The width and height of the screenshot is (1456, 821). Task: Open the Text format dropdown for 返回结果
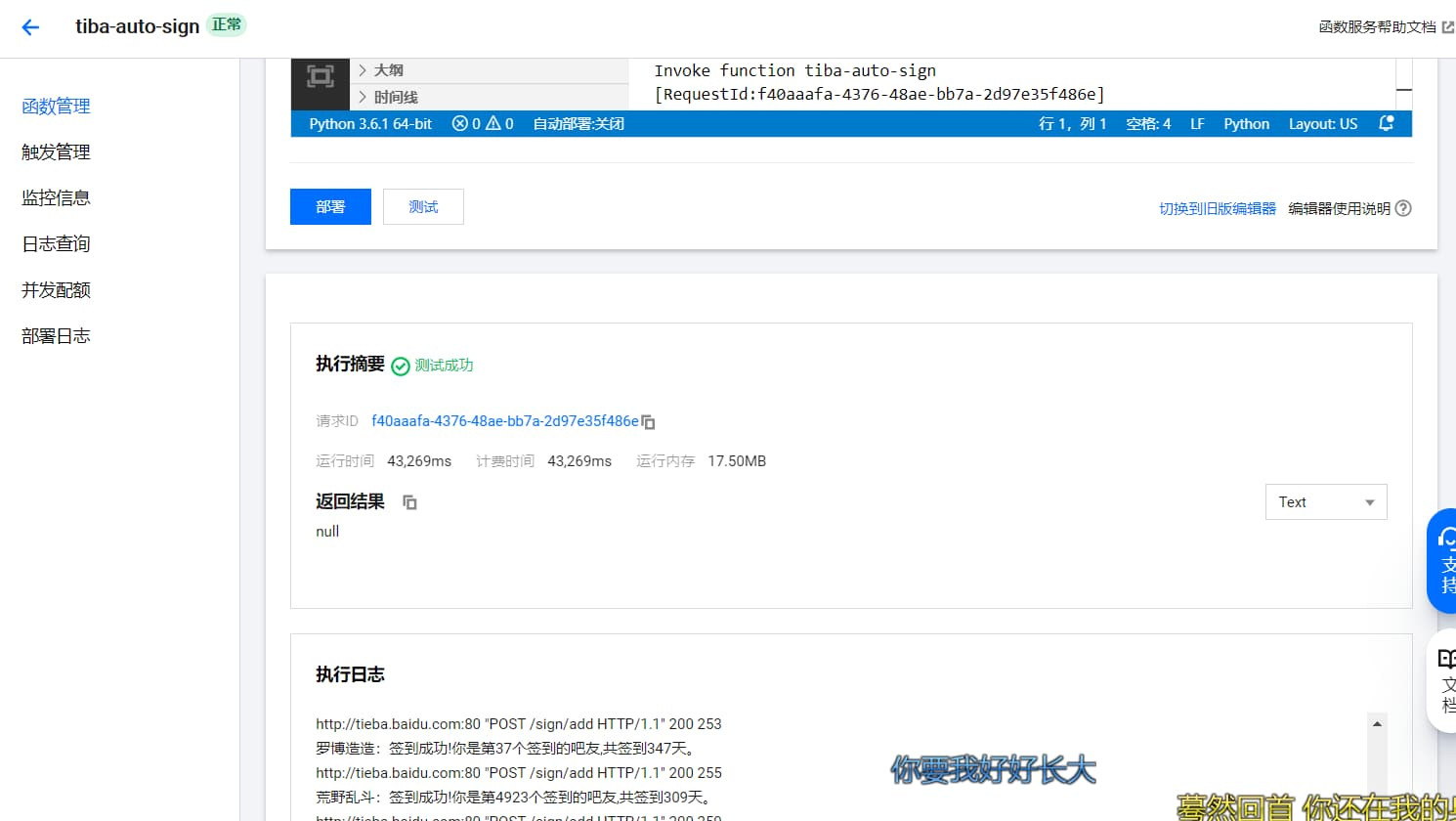[x=1325, y=501]
